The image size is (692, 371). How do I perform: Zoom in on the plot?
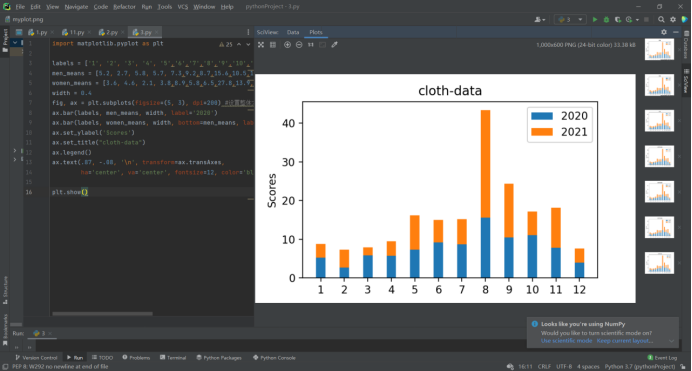(287, 45)
